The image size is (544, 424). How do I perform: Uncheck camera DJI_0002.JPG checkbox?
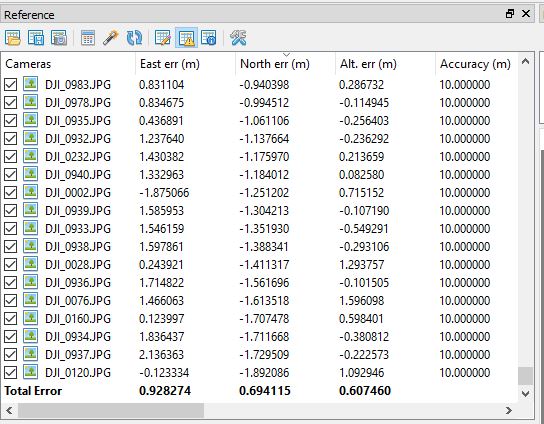coord(11,193)
